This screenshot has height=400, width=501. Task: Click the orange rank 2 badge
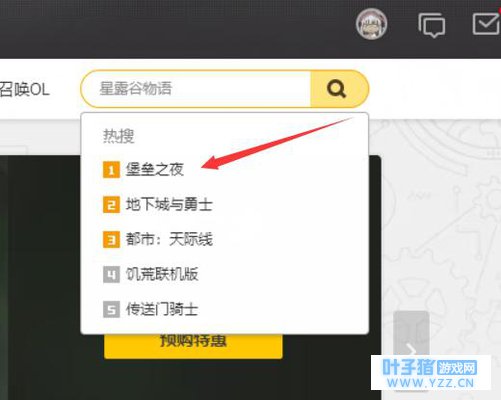coord(111,205)
